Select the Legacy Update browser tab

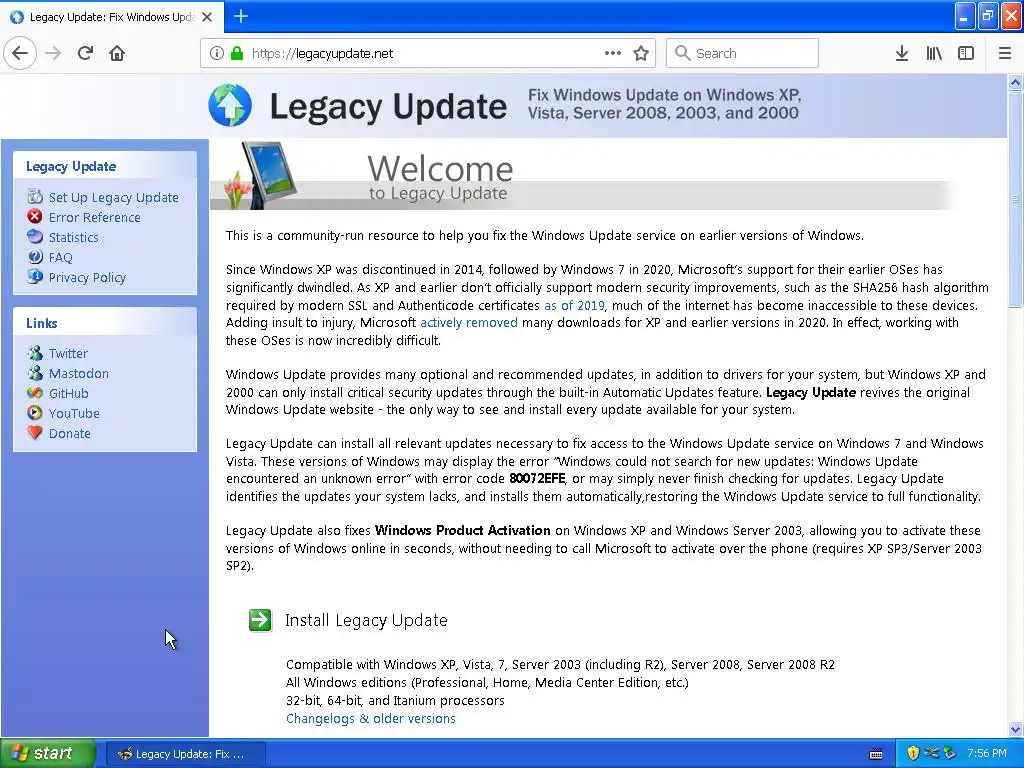112,17
